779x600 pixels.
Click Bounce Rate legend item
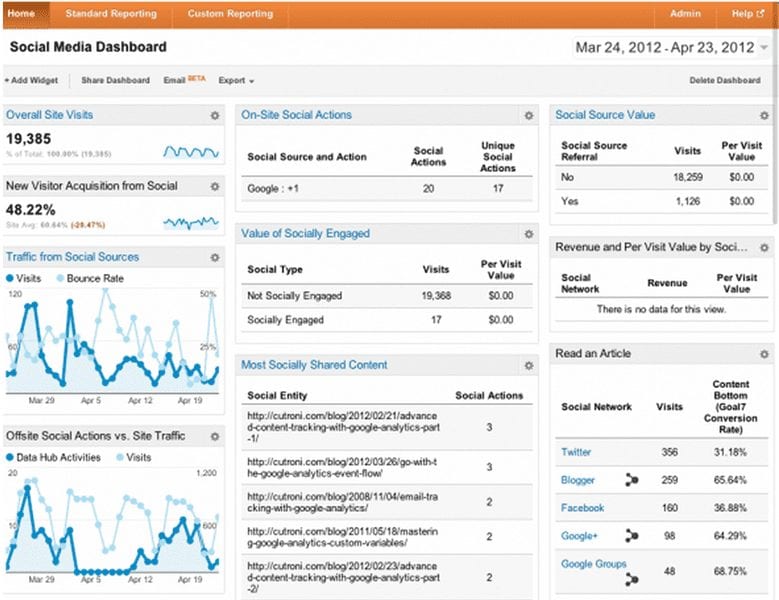[x=90, y=279]
